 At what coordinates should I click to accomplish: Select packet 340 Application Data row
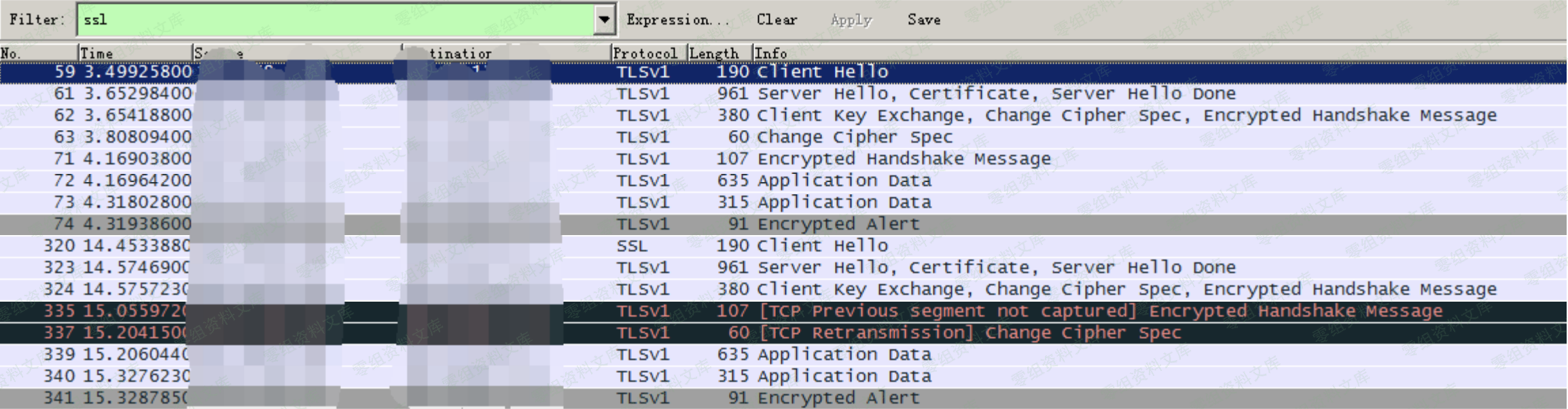point(844,376)
